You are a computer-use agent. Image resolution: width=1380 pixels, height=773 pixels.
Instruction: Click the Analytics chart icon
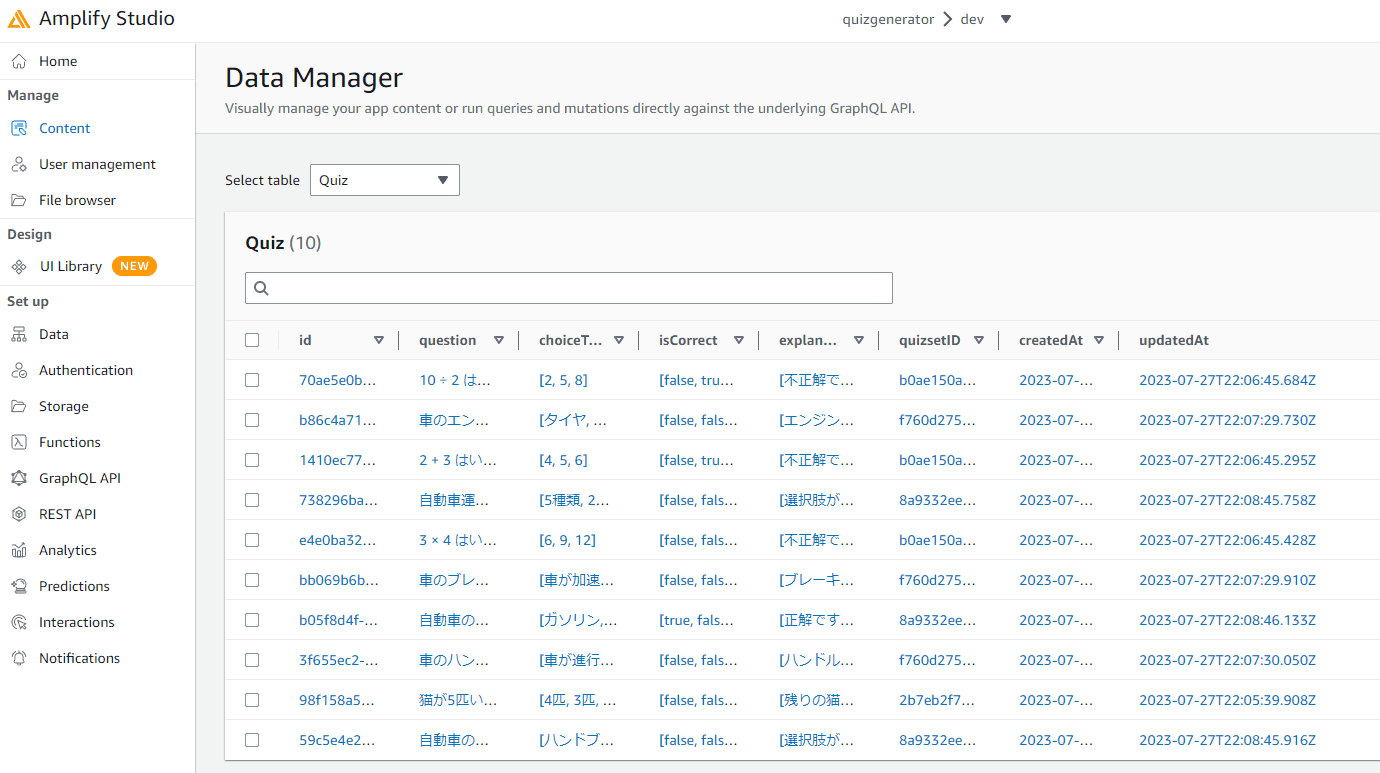(19, 550)
